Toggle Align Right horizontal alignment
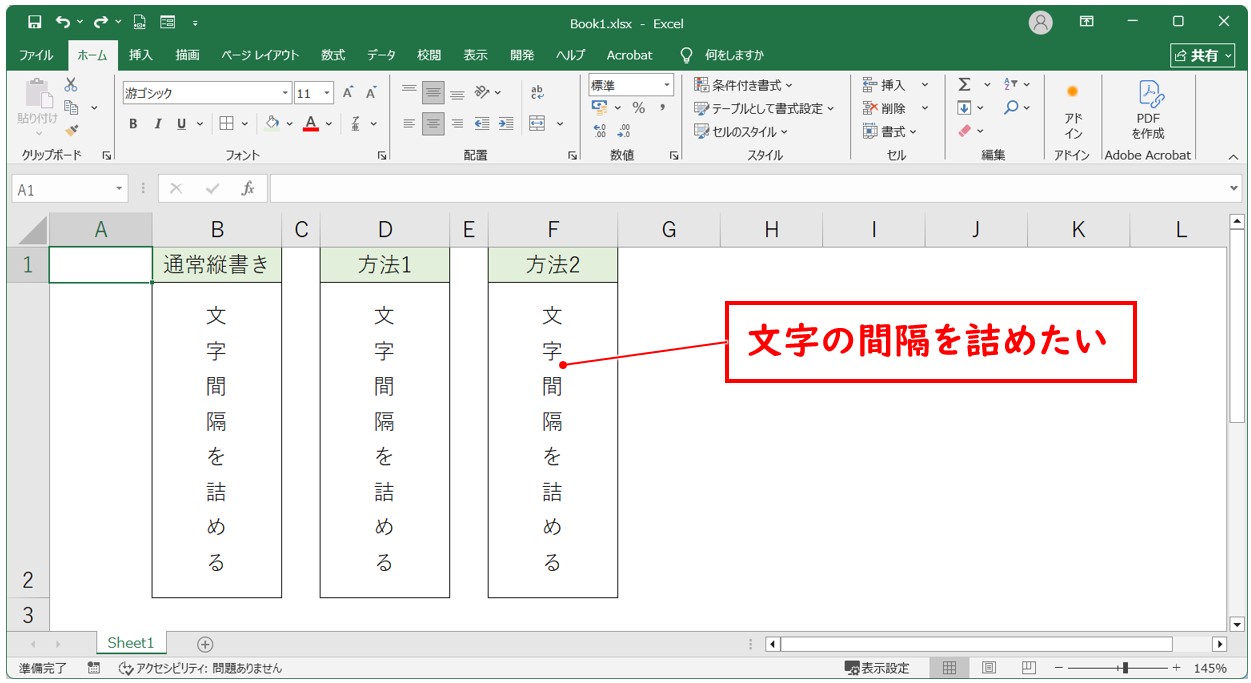This screenshot has height=683, width=1251. click(x=457, y=124)
